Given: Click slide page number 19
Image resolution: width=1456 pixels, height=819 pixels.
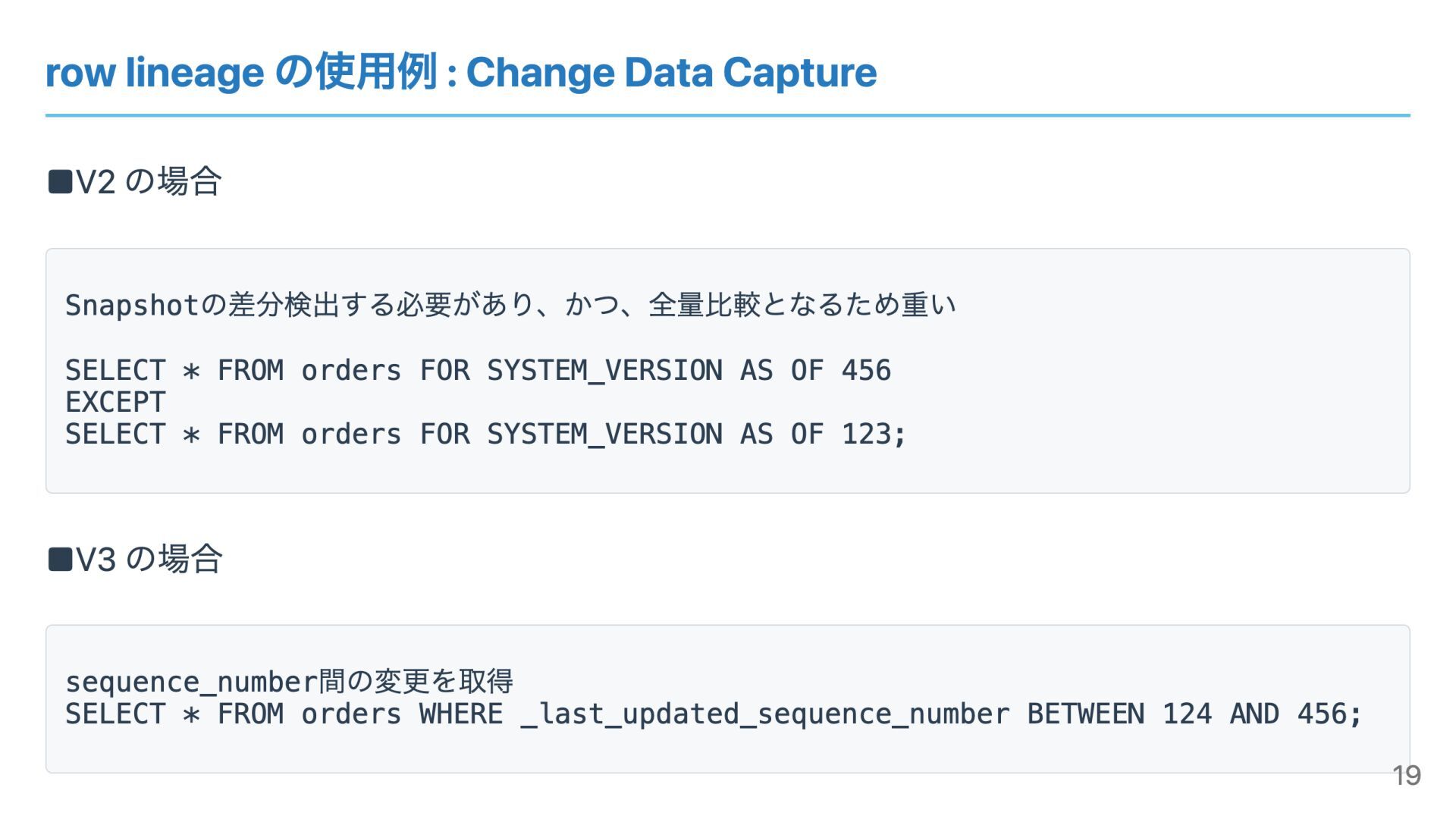Looking at the screenshot, I should pos(1406,776).
